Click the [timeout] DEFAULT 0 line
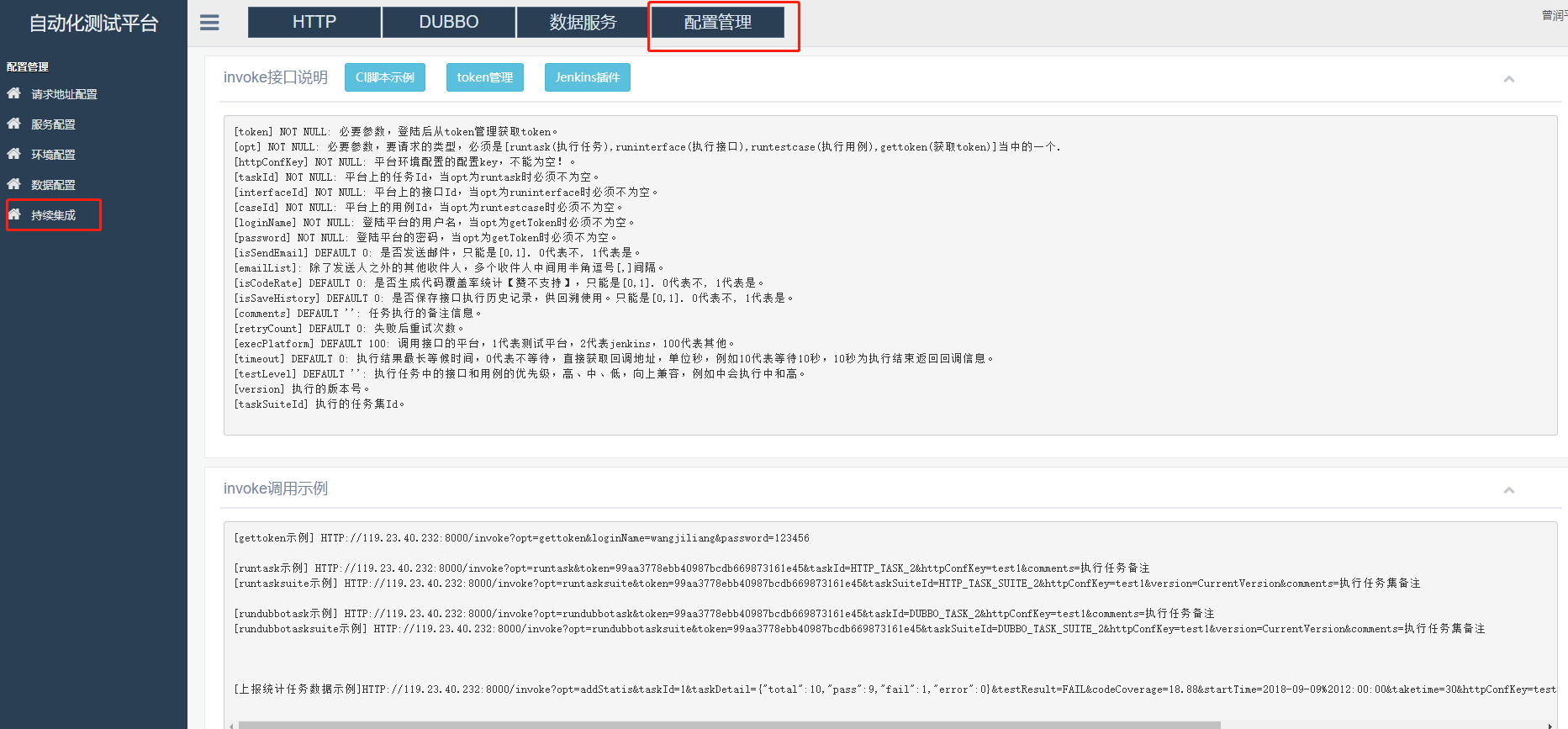 [x=615, y=359]
